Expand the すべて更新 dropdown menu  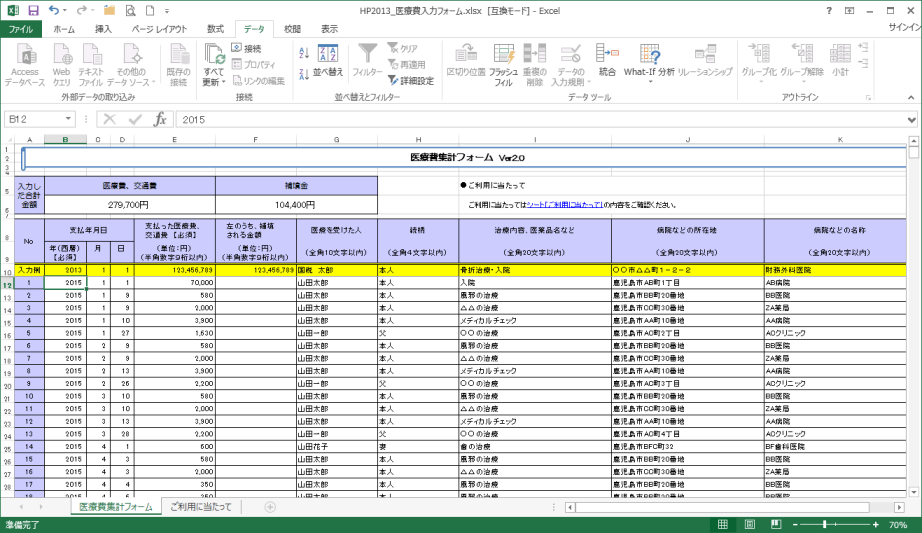pos(213,82)
